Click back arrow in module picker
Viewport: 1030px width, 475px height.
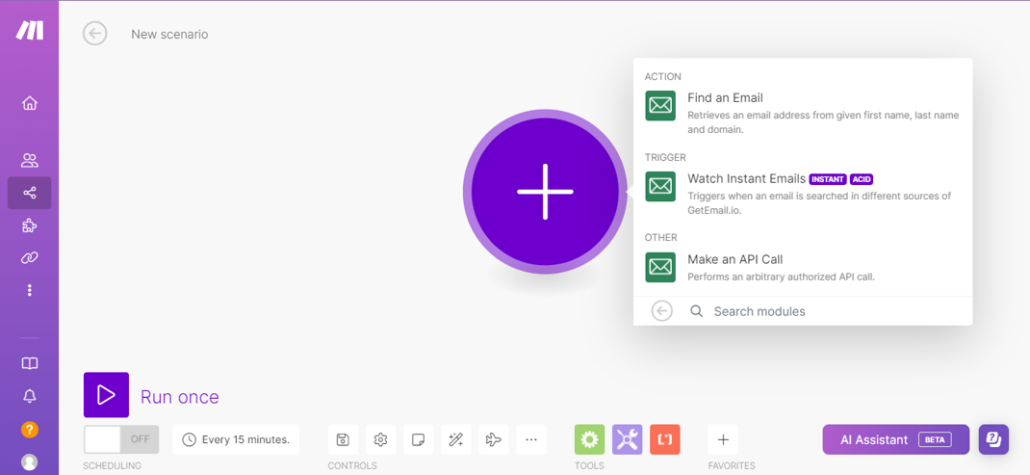pos(661,311)
